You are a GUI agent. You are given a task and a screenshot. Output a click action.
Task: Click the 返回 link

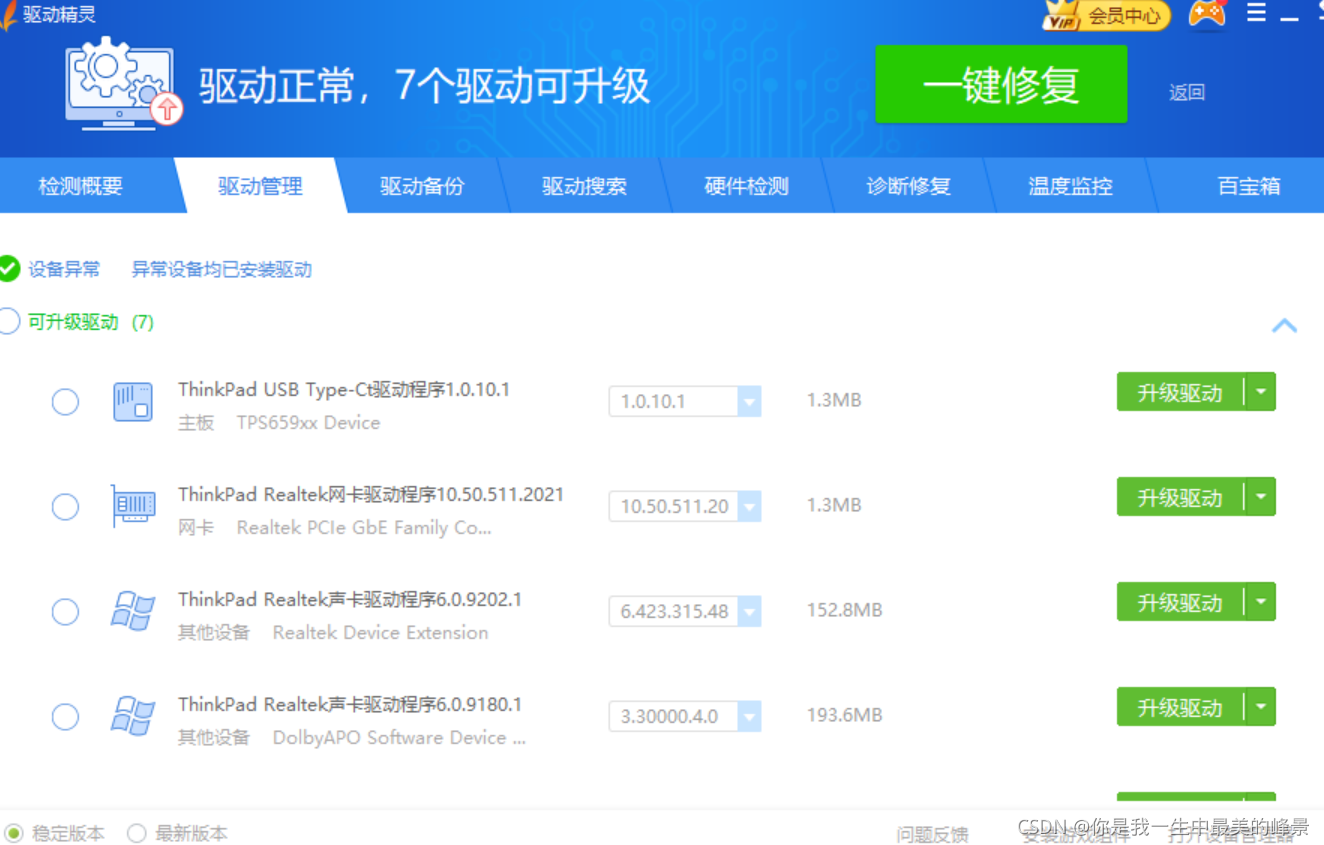pos(1187,92)
